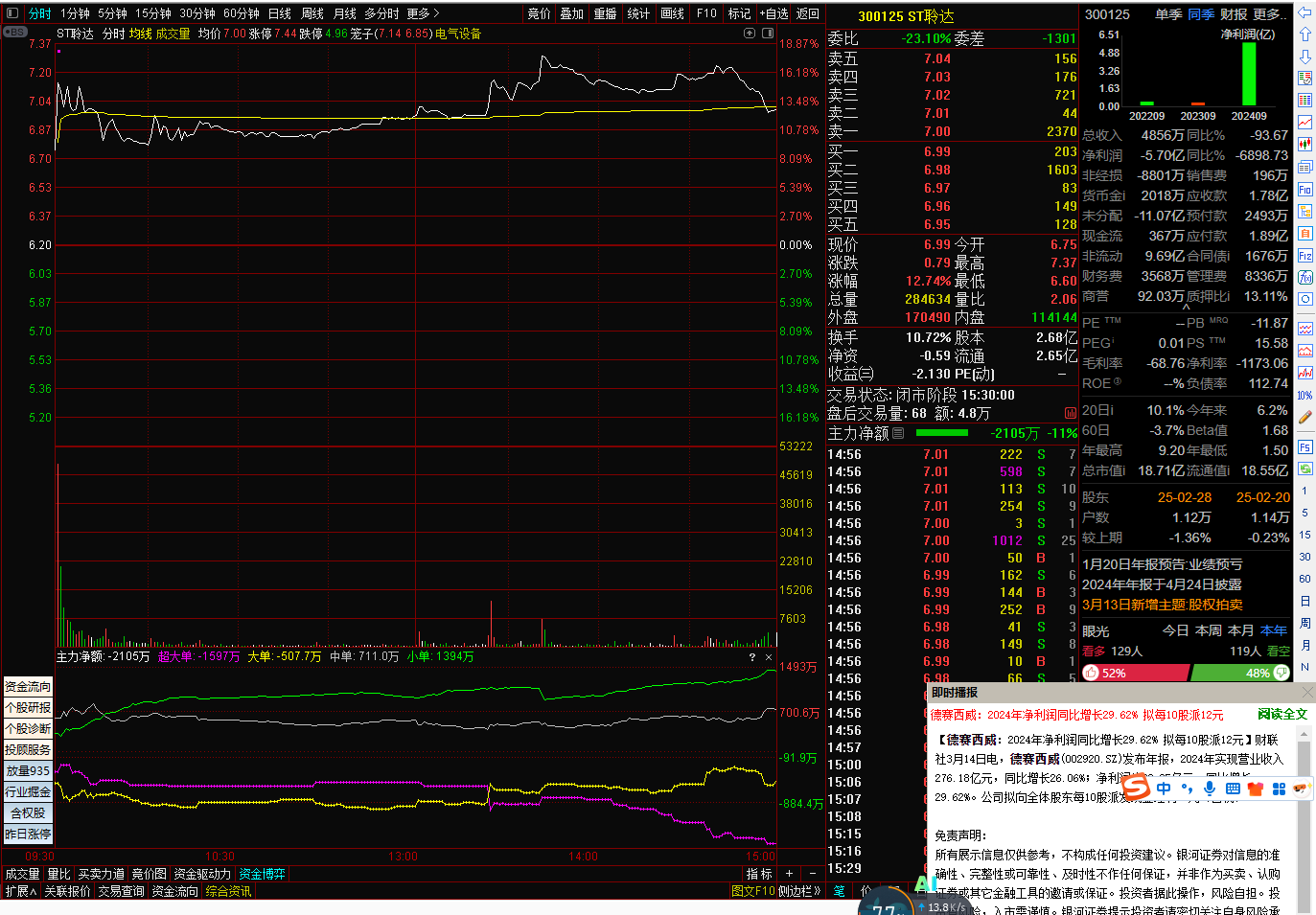Open the red after-hours trading detail icon
The height and width of the screenshot is (915, 1316).
(x=1070, y=414)
